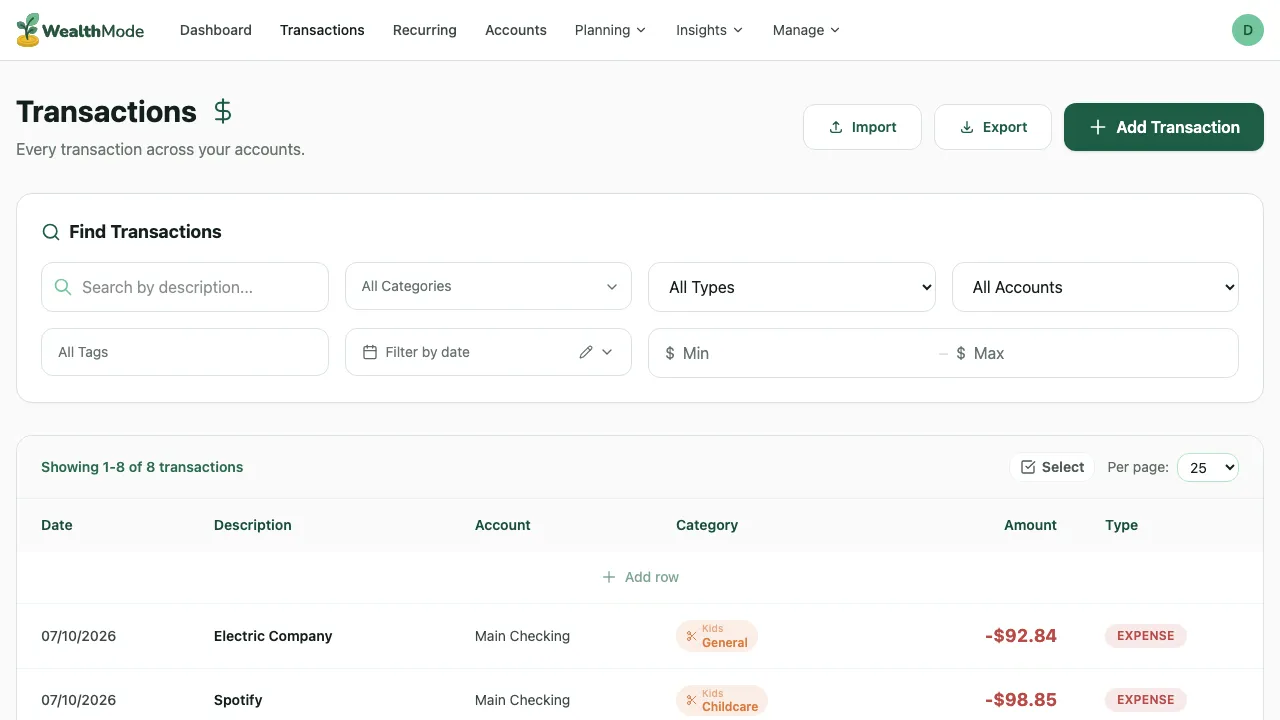This screenshot has width=1280, height=720.
Task: Click the Type column header
Action: tap(1122, 525)
